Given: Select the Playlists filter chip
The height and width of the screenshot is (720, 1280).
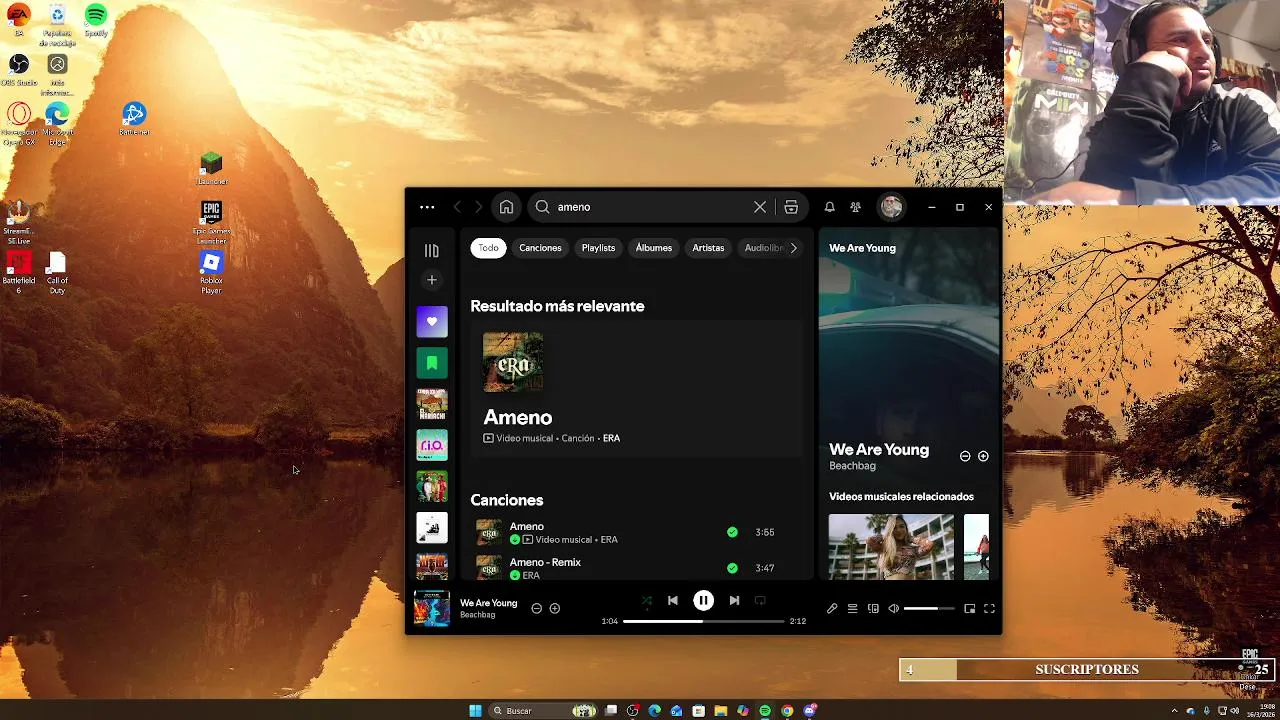Looking at the screenshot, I should 598,248.
